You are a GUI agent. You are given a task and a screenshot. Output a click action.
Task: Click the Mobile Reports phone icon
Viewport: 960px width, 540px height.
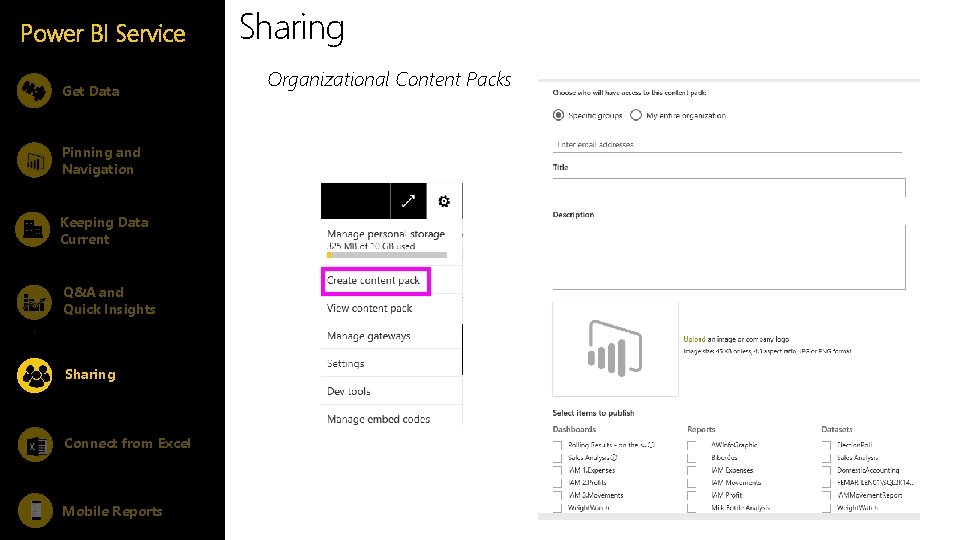(36, 510)
